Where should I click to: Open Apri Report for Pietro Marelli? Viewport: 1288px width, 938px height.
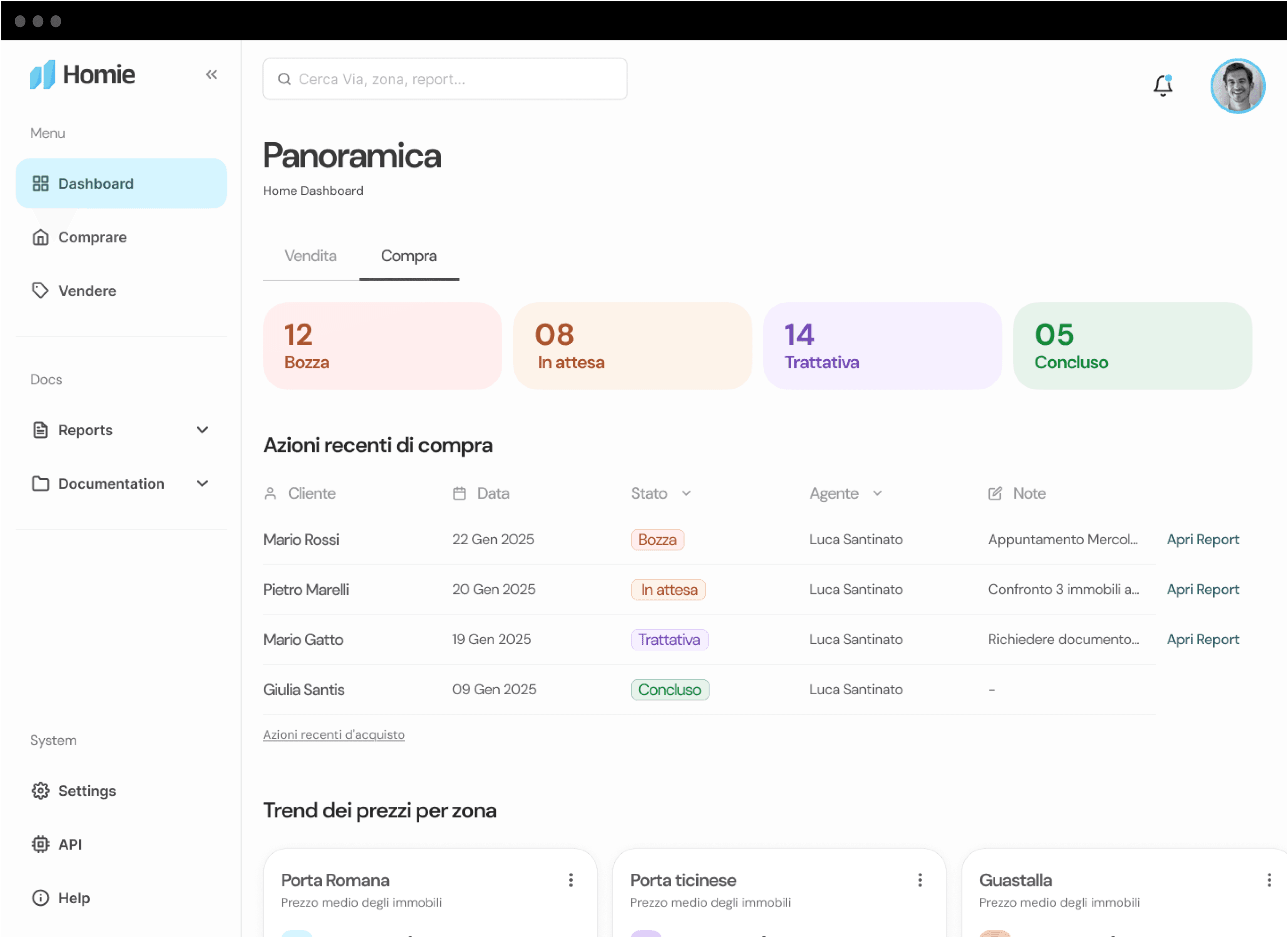(1203, 589)
